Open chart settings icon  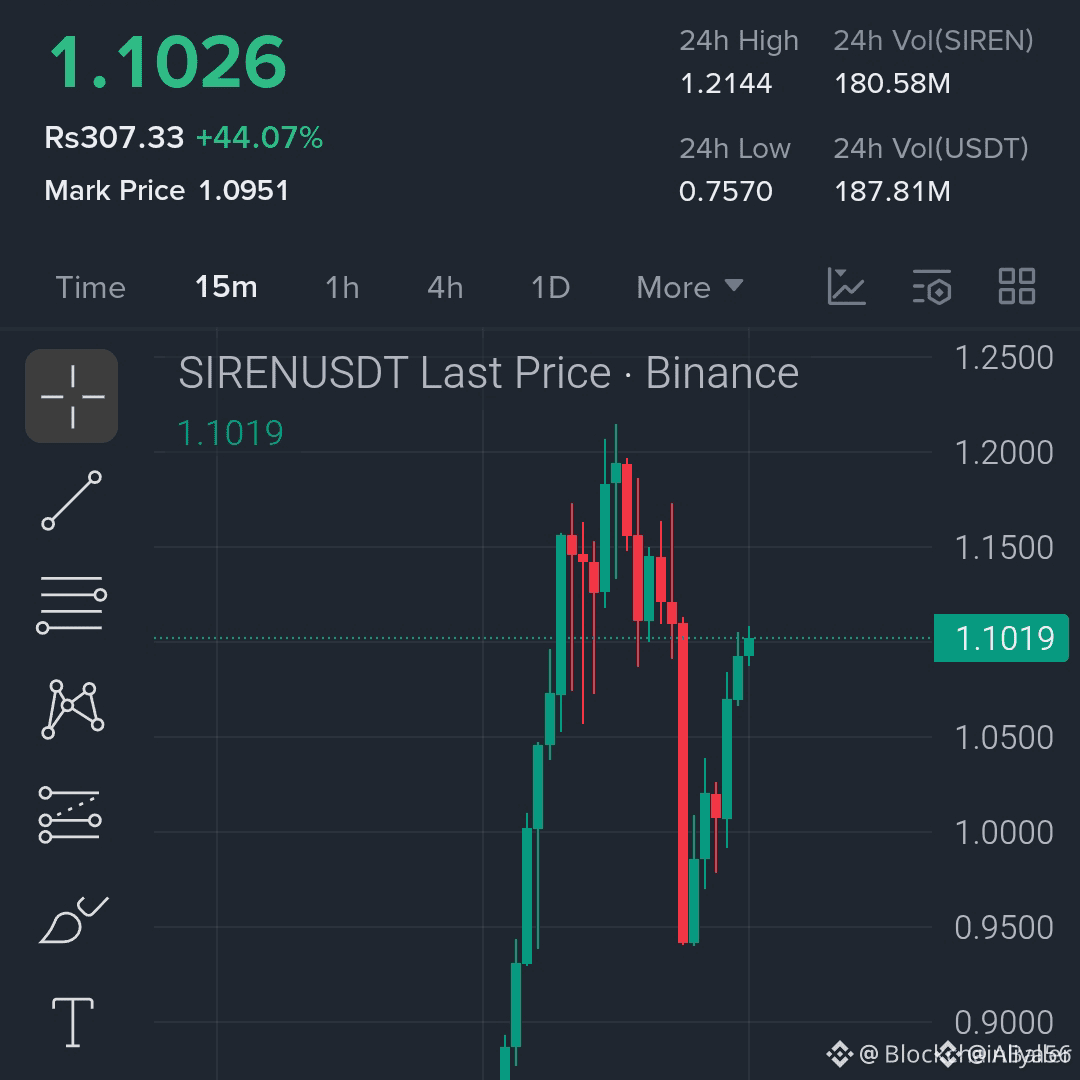(x=932, y=287)
